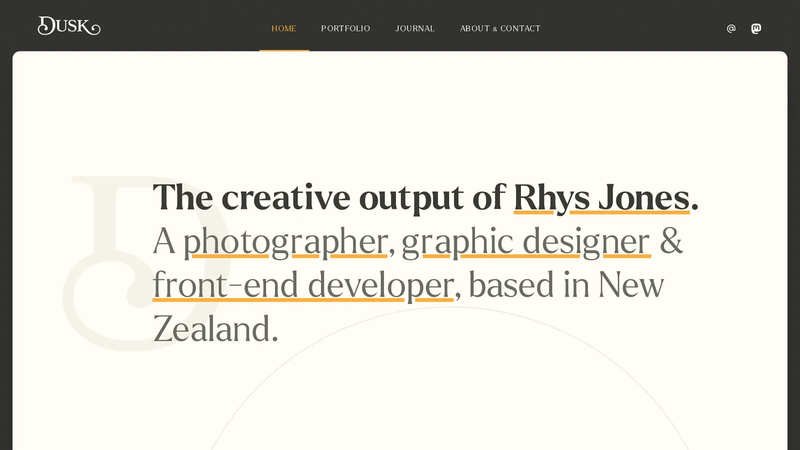Follow the Rhys Jones link

(602, 198)
